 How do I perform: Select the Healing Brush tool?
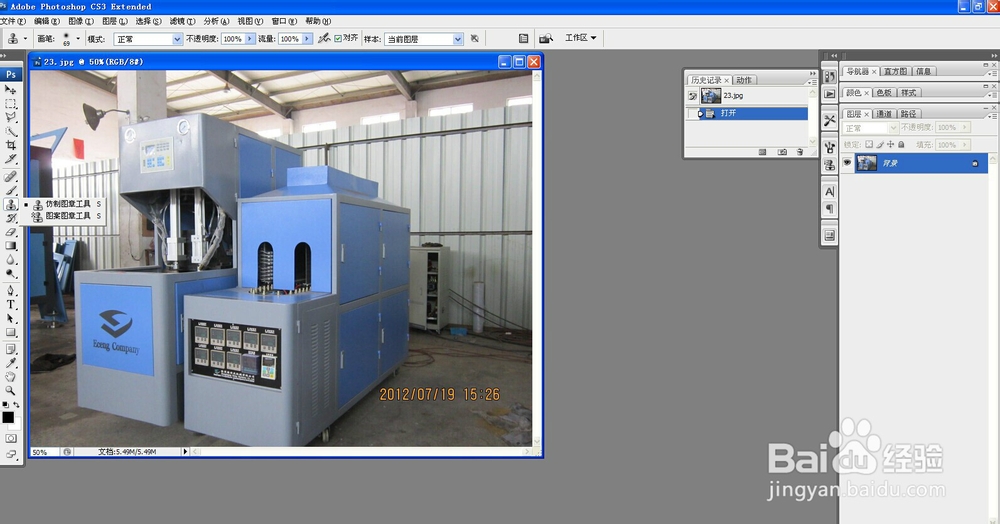coord(10,177)
